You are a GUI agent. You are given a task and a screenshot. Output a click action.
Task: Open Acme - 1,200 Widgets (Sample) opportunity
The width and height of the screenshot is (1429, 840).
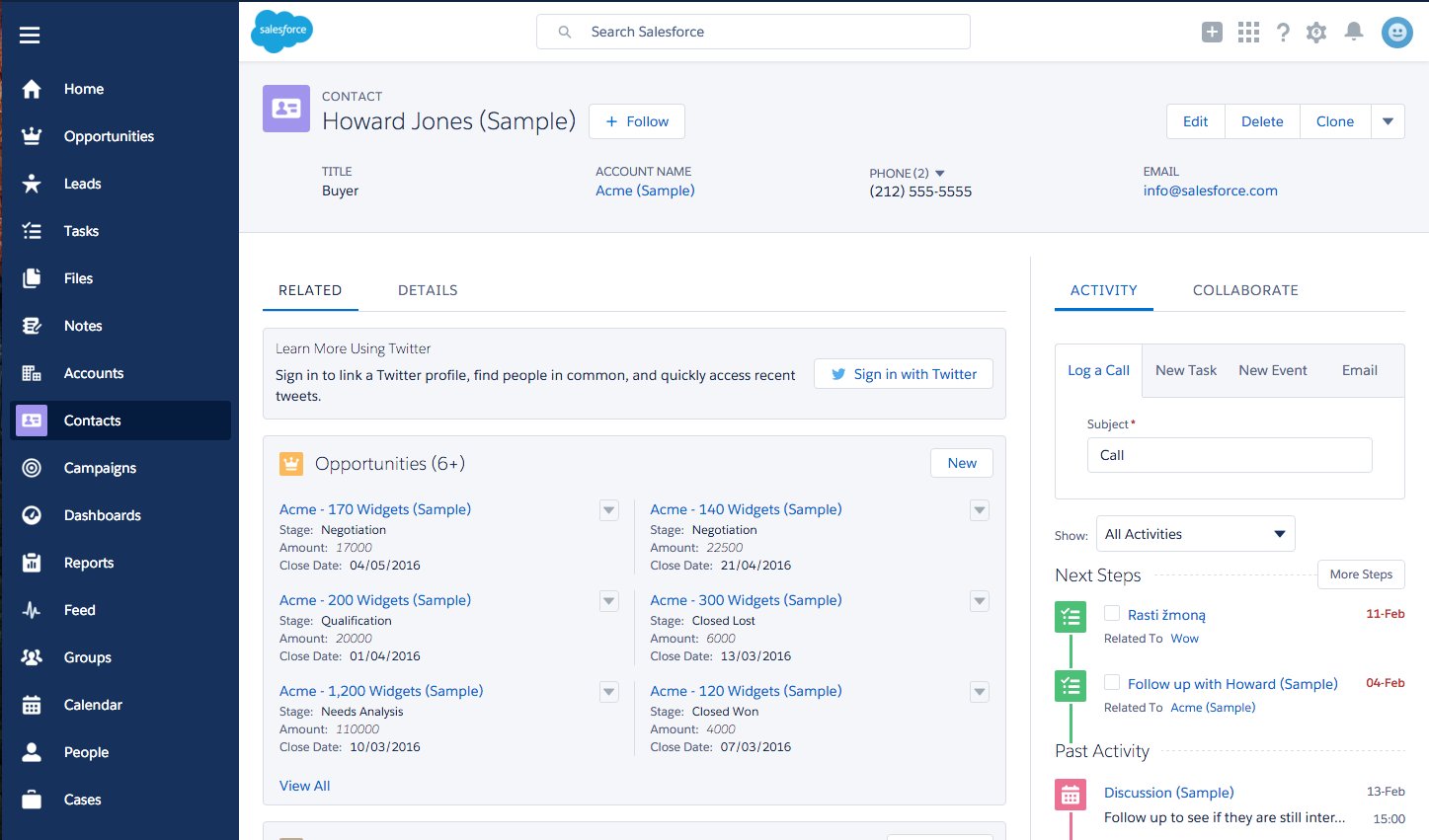point(381,691)
